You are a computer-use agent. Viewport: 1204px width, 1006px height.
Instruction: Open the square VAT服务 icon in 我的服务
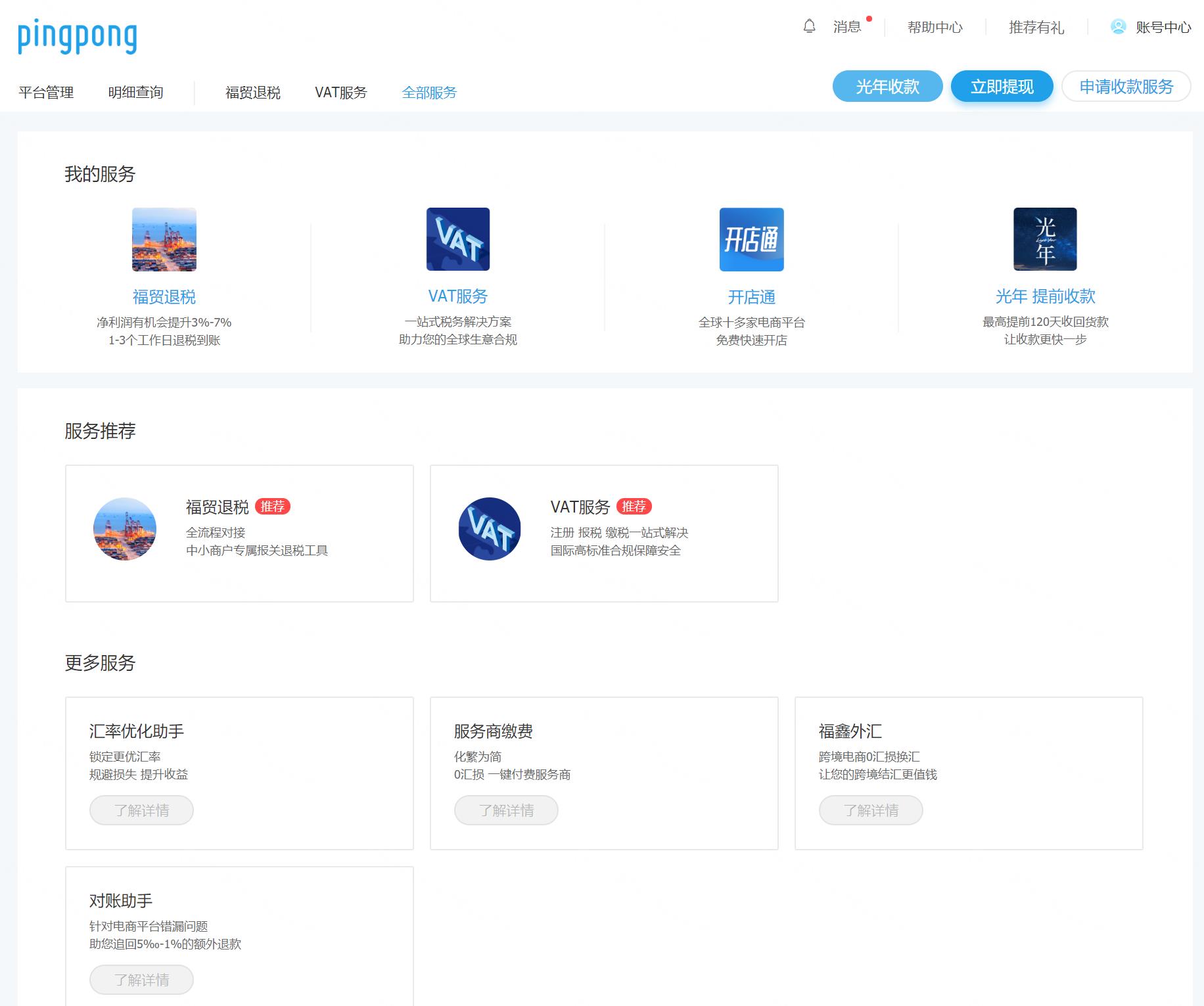click(458, 239)
